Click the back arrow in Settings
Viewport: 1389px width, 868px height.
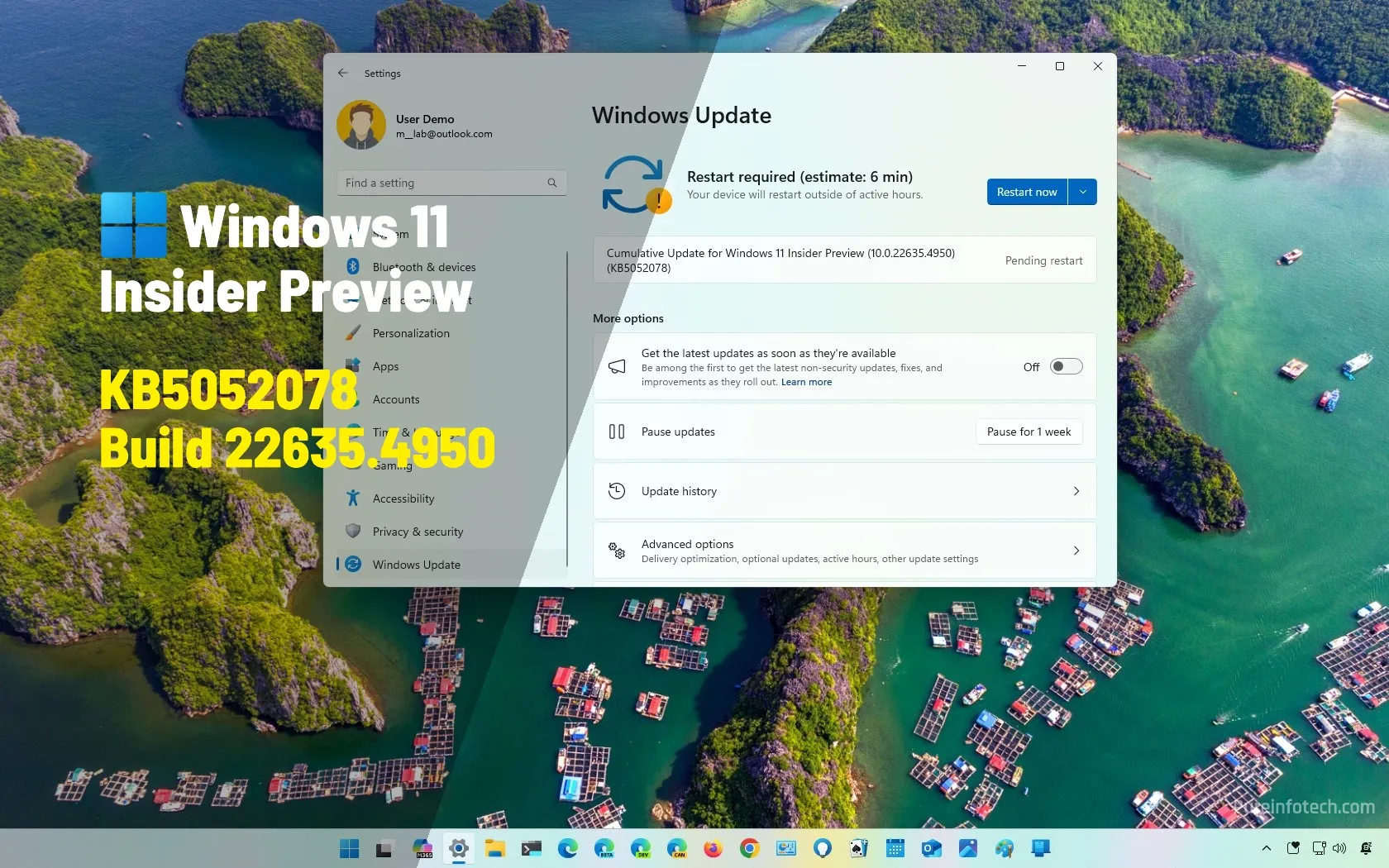tap(343, 73)
